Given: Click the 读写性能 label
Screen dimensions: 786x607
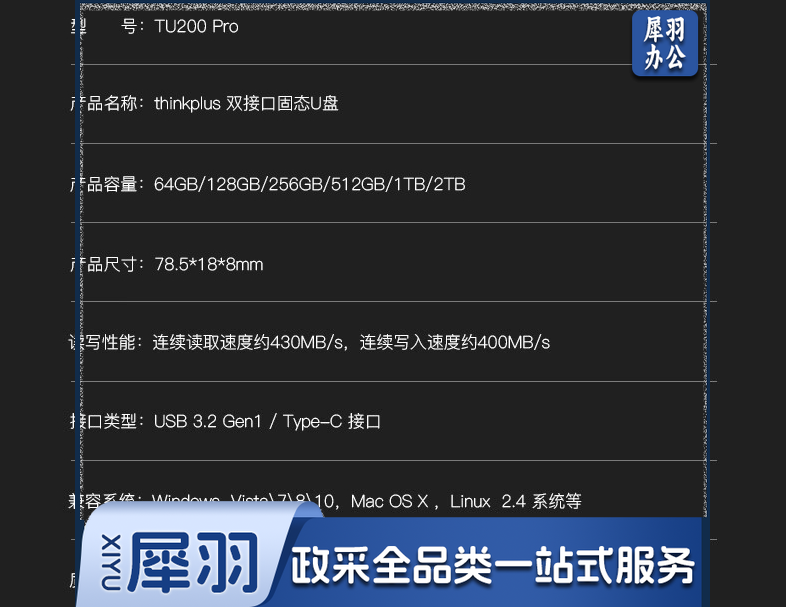Looking at the screenshot, I should tap(105, 343).
